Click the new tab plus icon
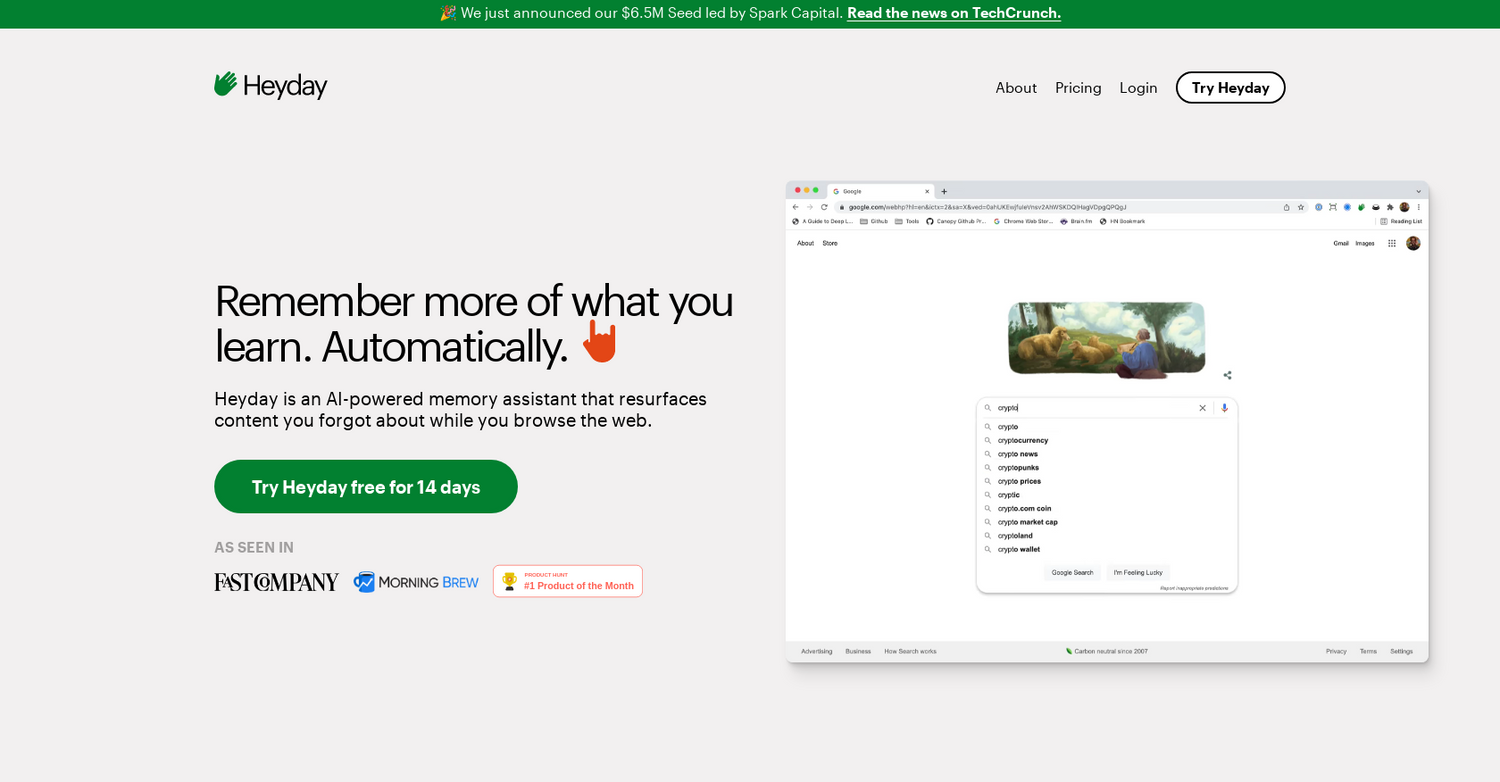 (943, 190)
